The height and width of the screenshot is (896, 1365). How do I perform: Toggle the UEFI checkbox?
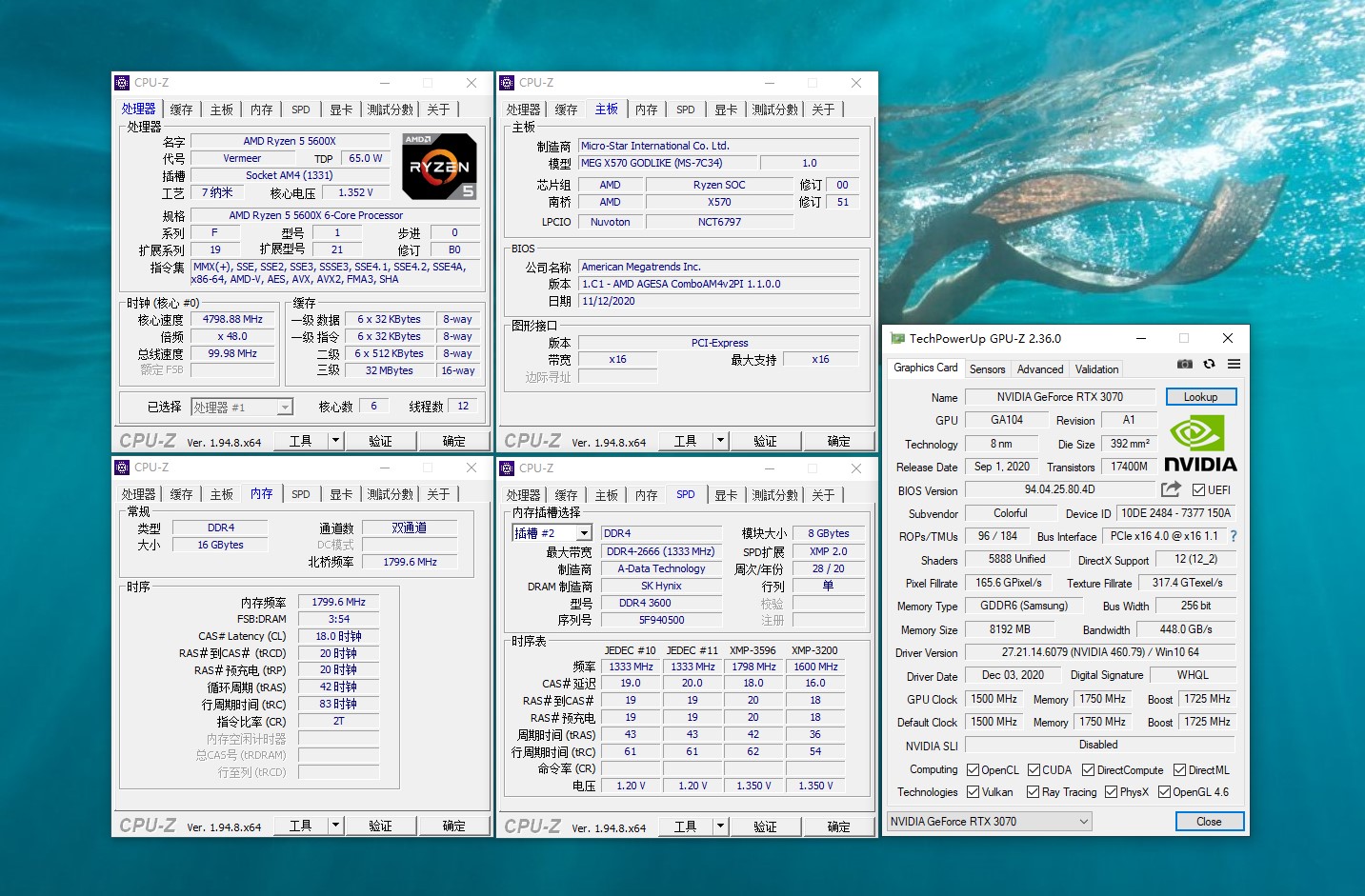[1198, 490]
